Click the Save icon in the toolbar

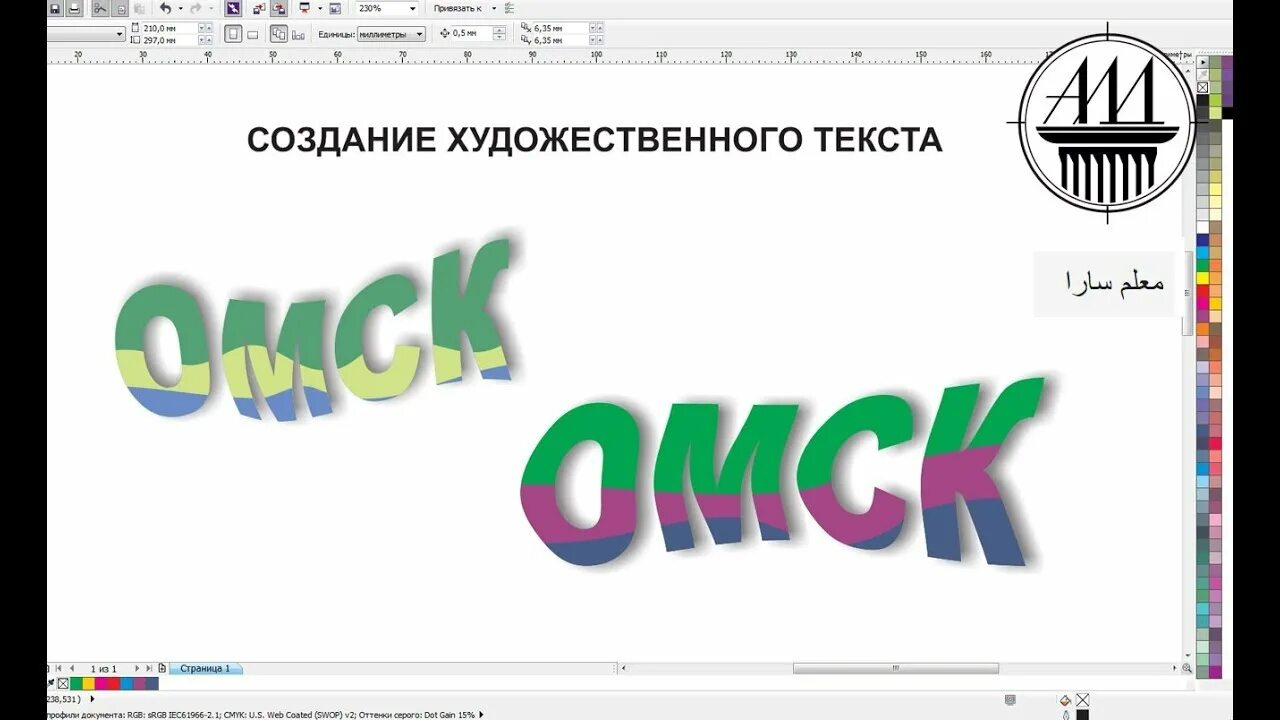[54, 9]
